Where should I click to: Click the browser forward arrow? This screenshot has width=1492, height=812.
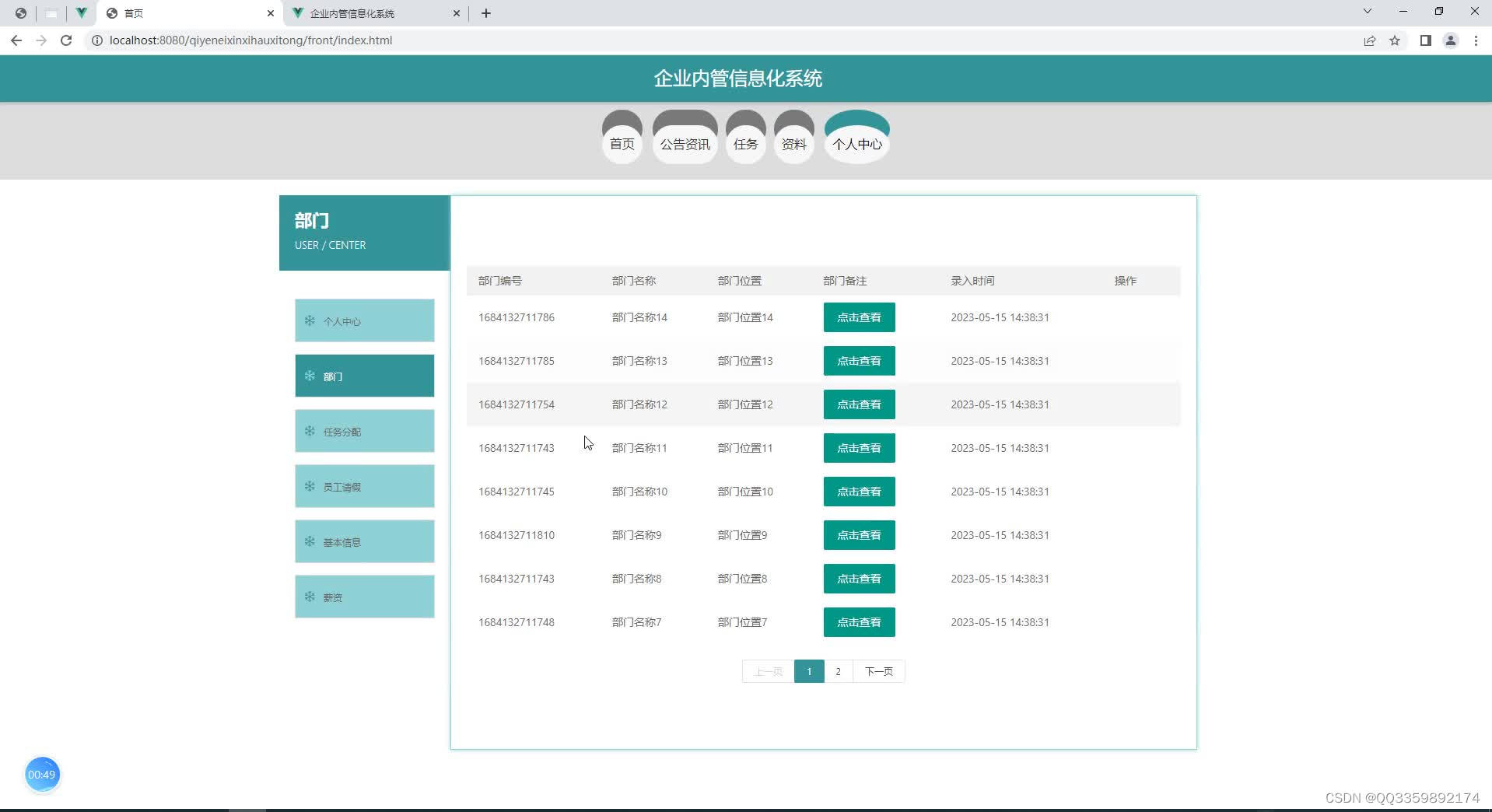coord(41,40)
